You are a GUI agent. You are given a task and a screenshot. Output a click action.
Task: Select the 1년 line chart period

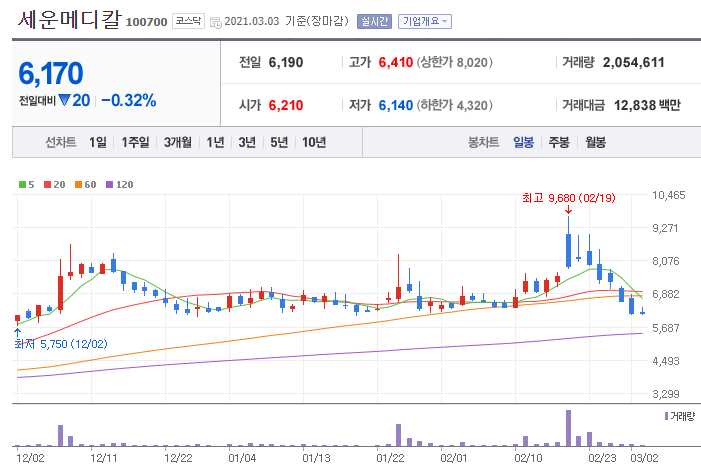coord(215,142)
